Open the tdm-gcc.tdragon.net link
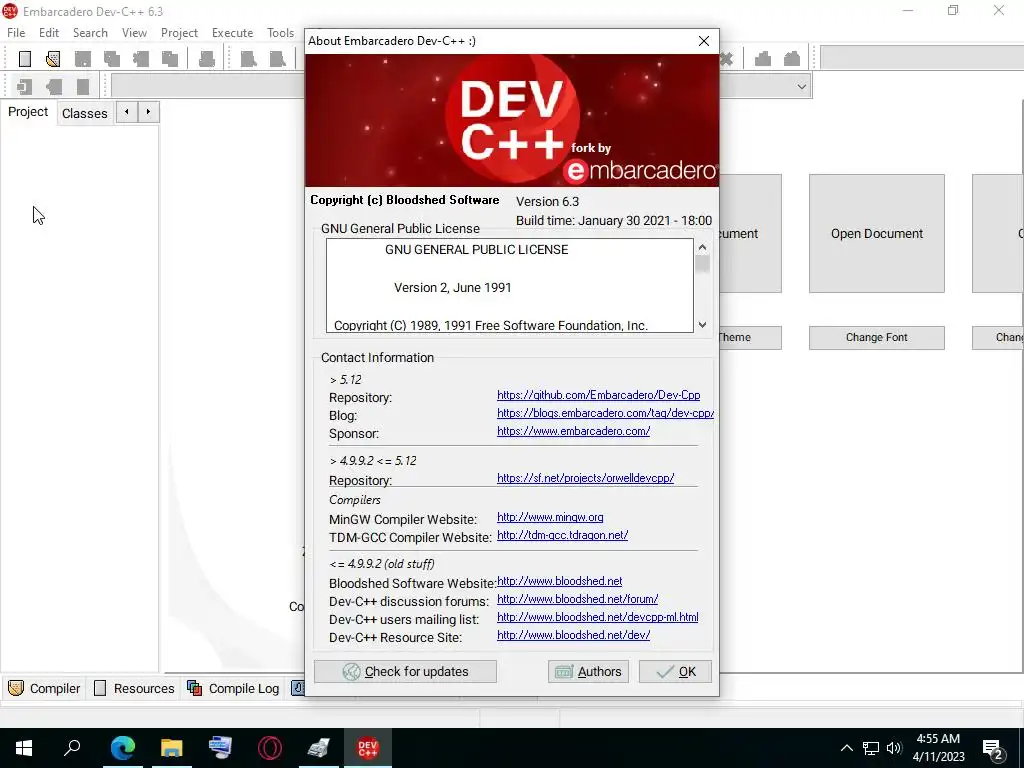Screen dimensions: 1024x768 [562, 535]
